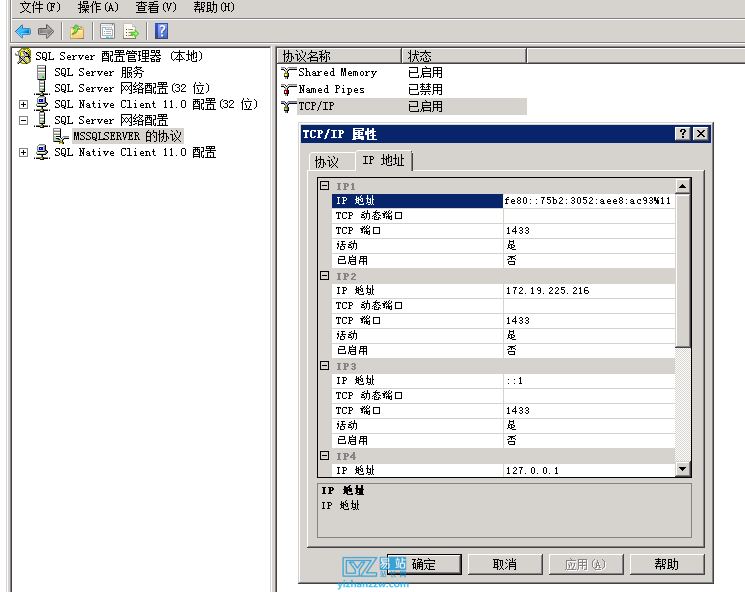This screenshot has height=592, width=745.
Task: Click IP2 address value 172.19.225.216
Action: click(x=589, y=290)
